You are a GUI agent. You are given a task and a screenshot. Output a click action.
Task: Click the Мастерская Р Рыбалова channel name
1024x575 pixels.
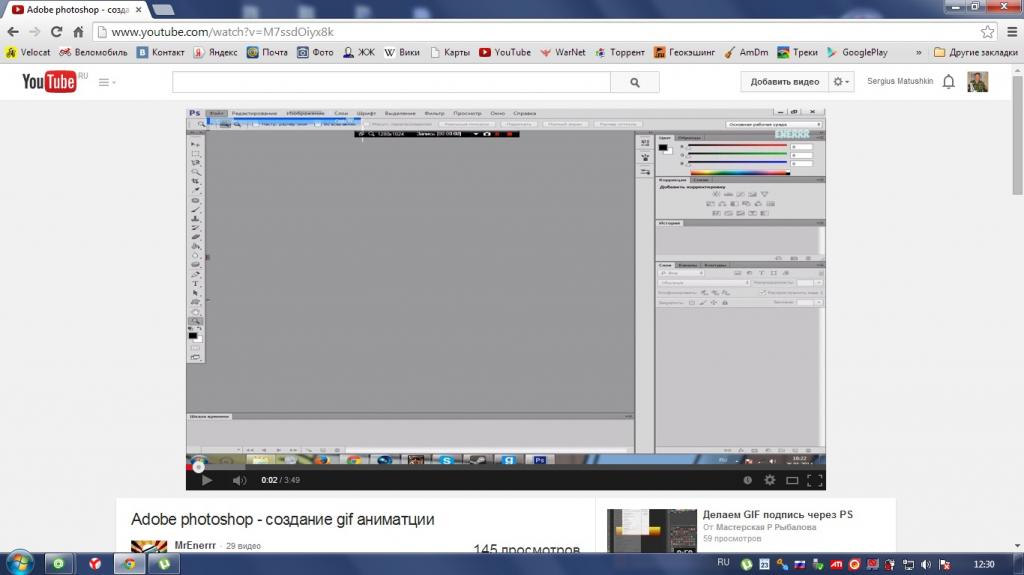765,527
